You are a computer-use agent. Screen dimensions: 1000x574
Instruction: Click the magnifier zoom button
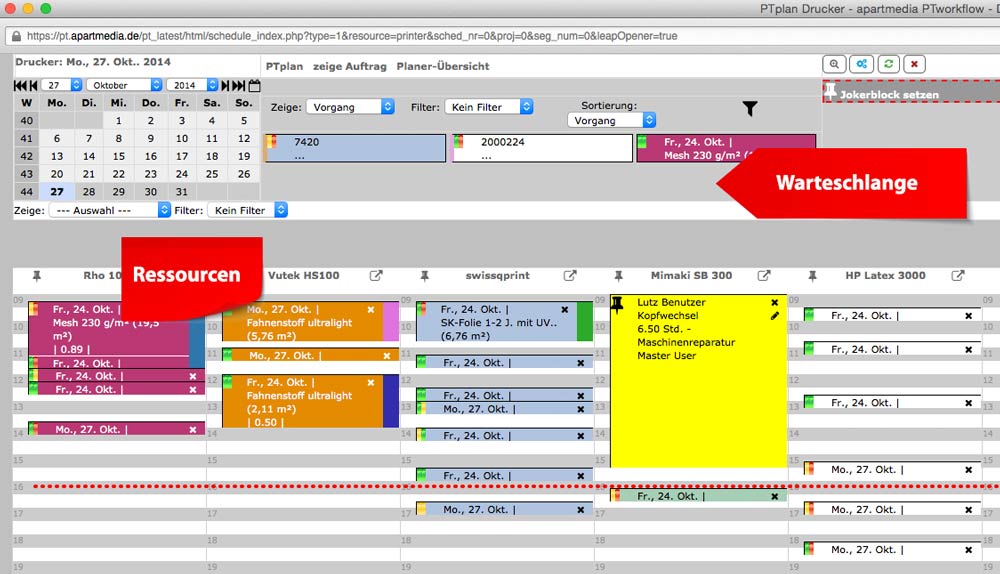[x=834, y=64]
